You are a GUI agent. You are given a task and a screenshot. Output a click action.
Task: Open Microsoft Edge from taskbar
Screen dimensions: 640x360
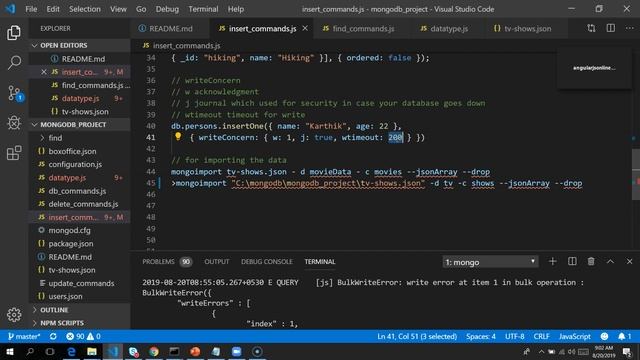(x=71, y=351)
